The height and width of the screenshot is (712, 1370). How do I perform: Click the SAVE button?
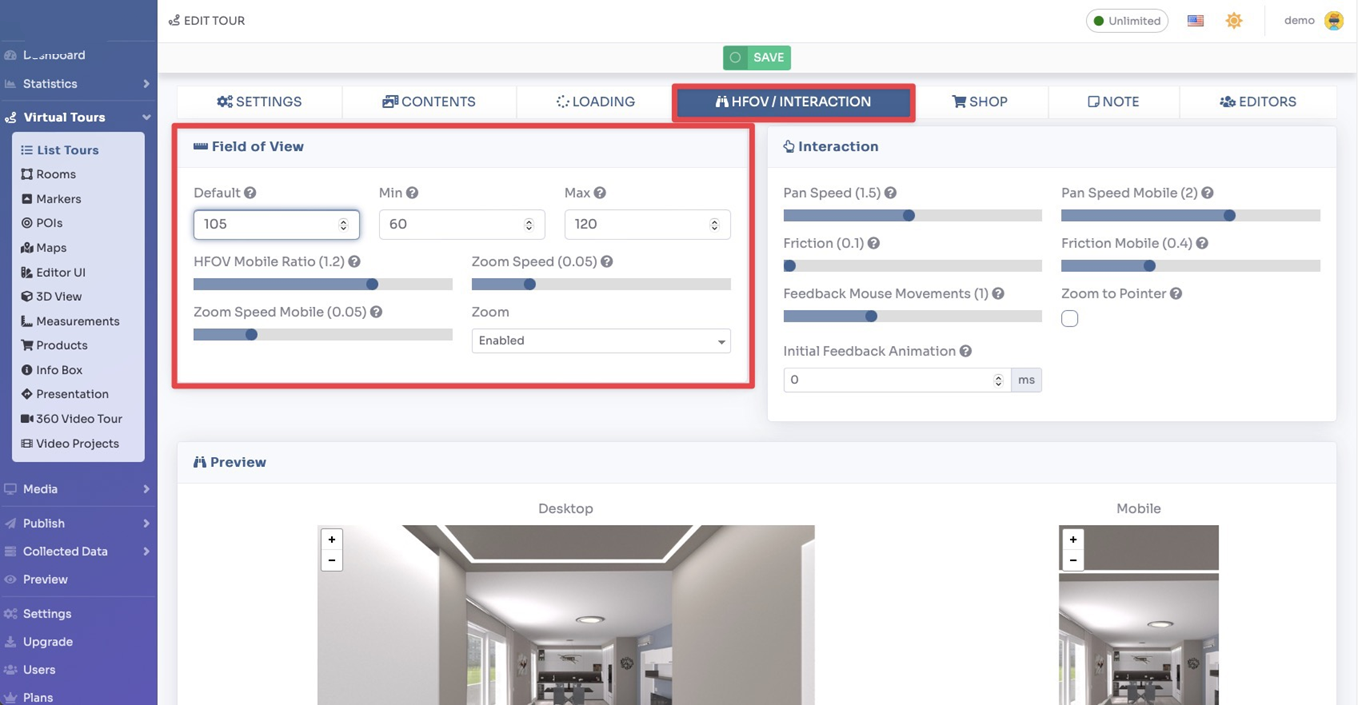tap(757, 57)
